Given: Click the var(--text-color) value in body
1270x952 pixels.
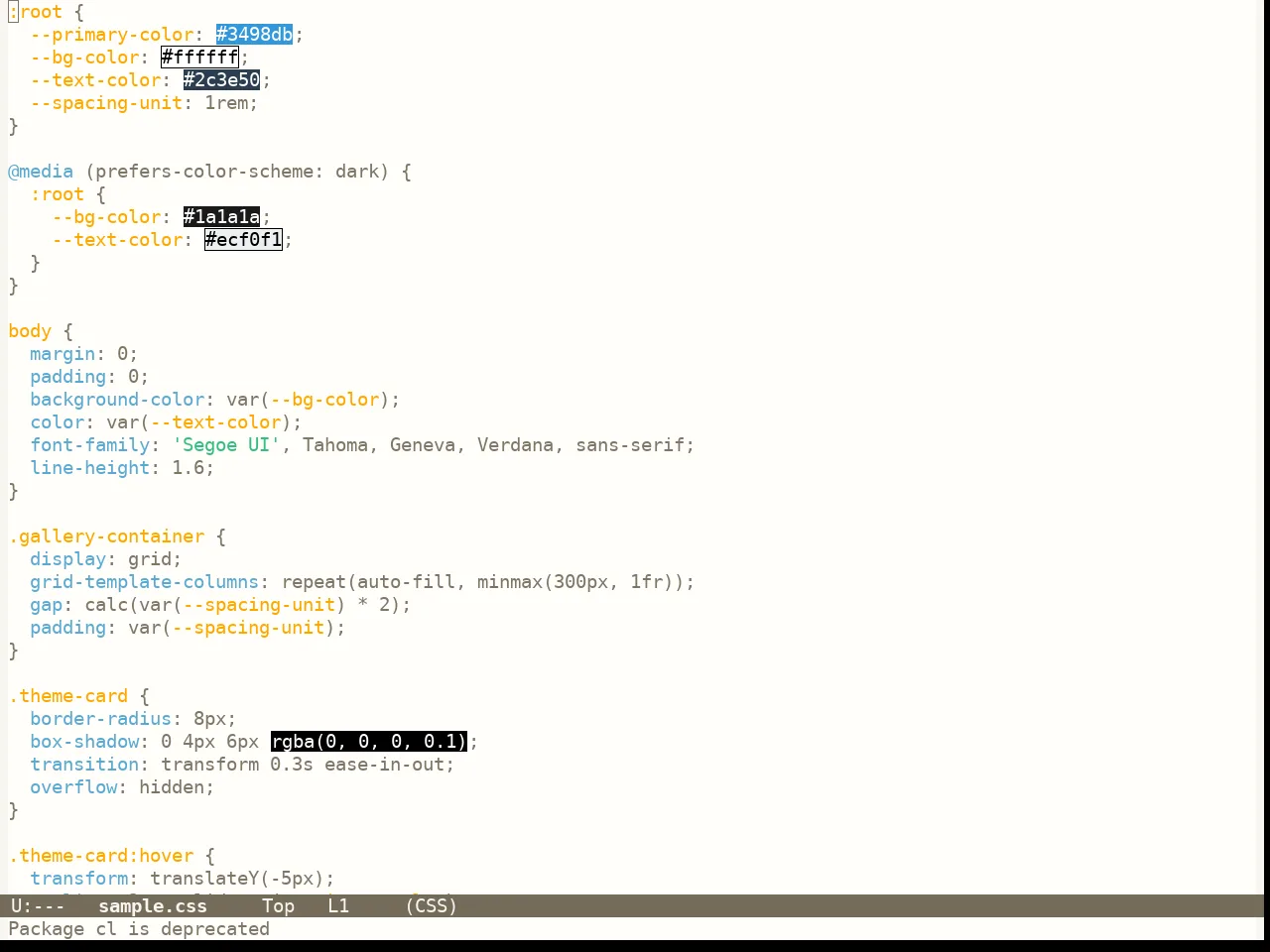Looking at the screenshot, I should [x=199, y=422].
